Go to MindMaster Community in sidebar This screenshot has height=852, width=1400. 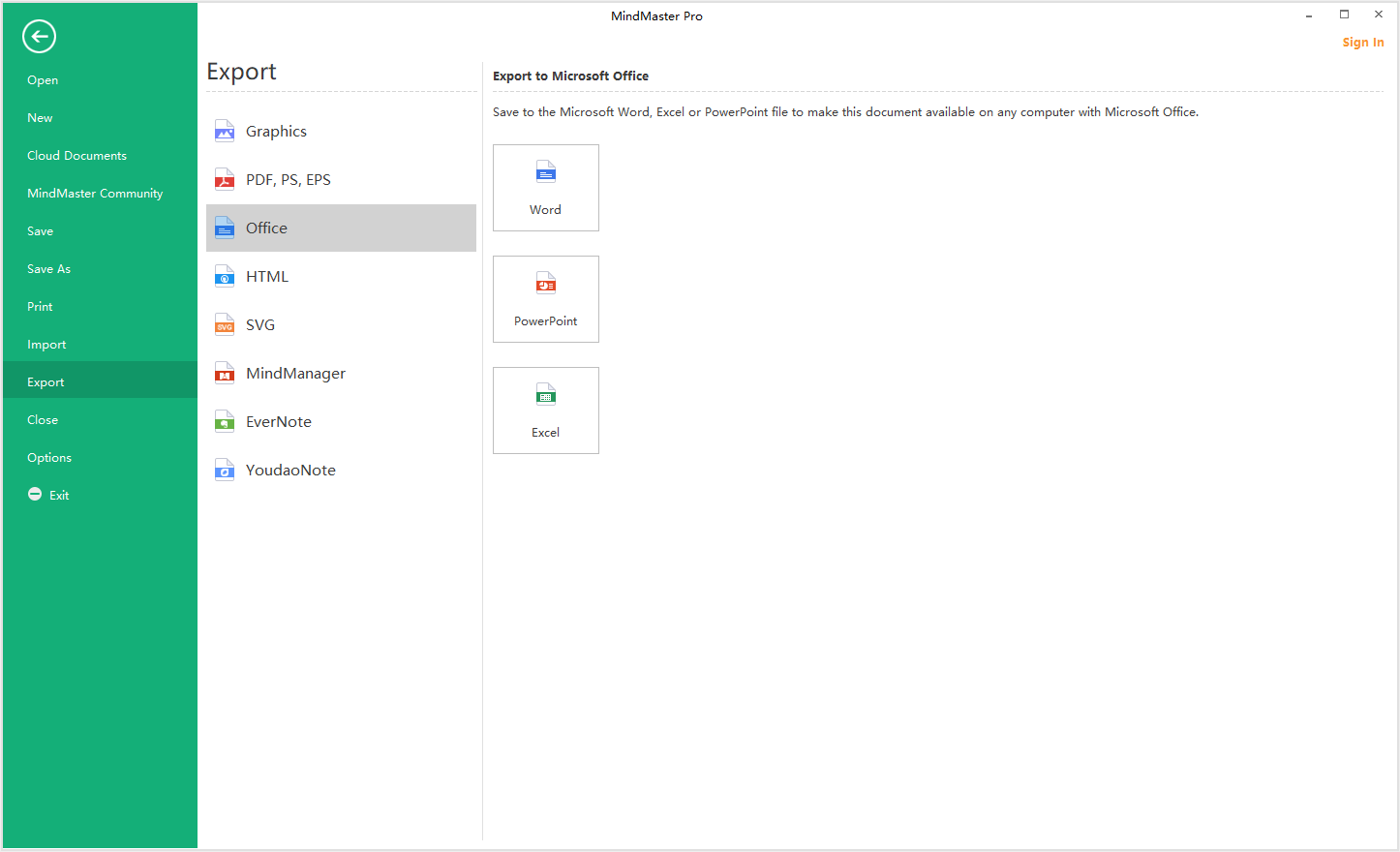point(95,194)
